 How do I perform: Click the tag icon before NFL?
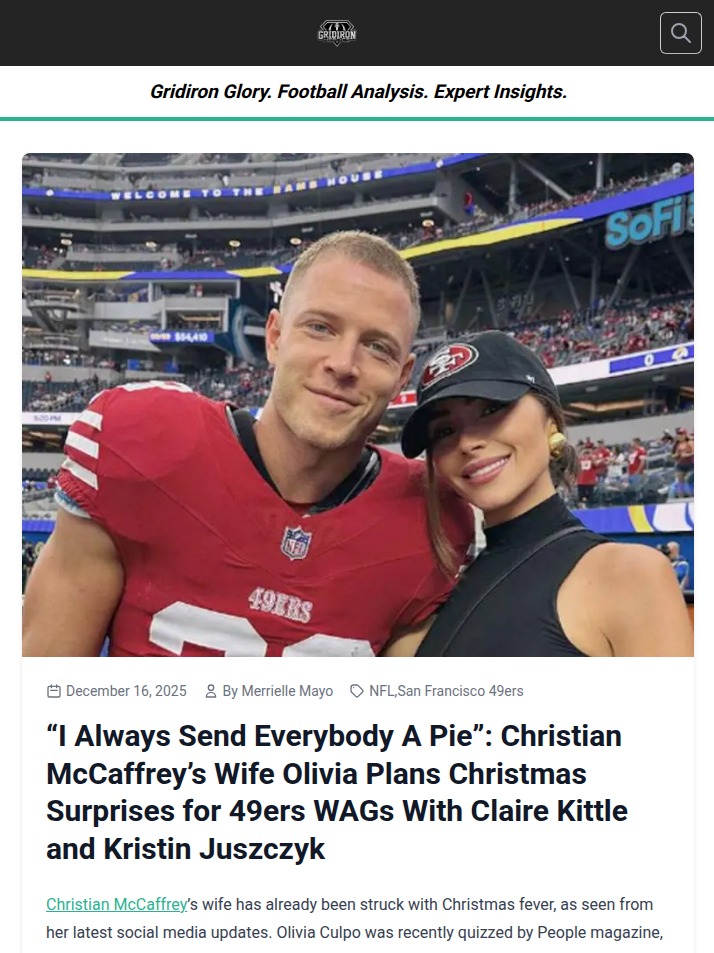[356, 691]
